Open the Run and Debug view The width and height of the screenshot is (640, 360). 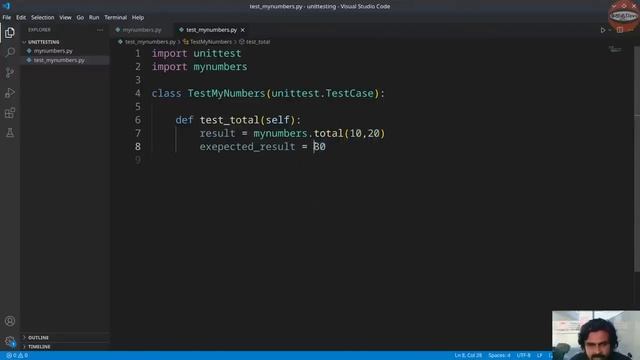coord(10,93)
